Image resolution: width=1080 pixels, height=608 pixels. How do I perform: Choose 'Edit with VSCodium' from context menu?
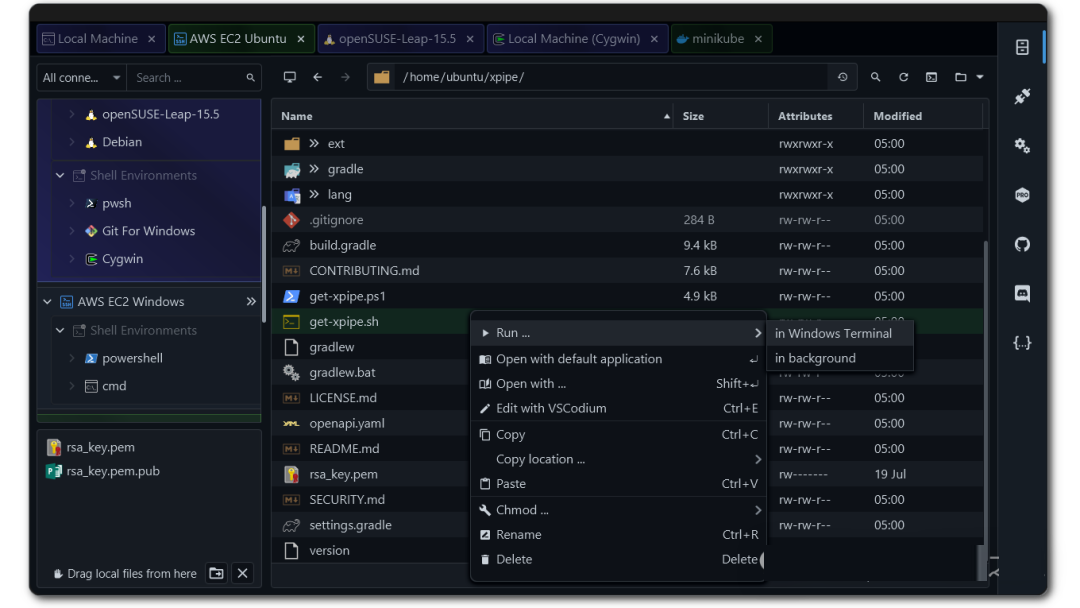[x=551, y=408]
